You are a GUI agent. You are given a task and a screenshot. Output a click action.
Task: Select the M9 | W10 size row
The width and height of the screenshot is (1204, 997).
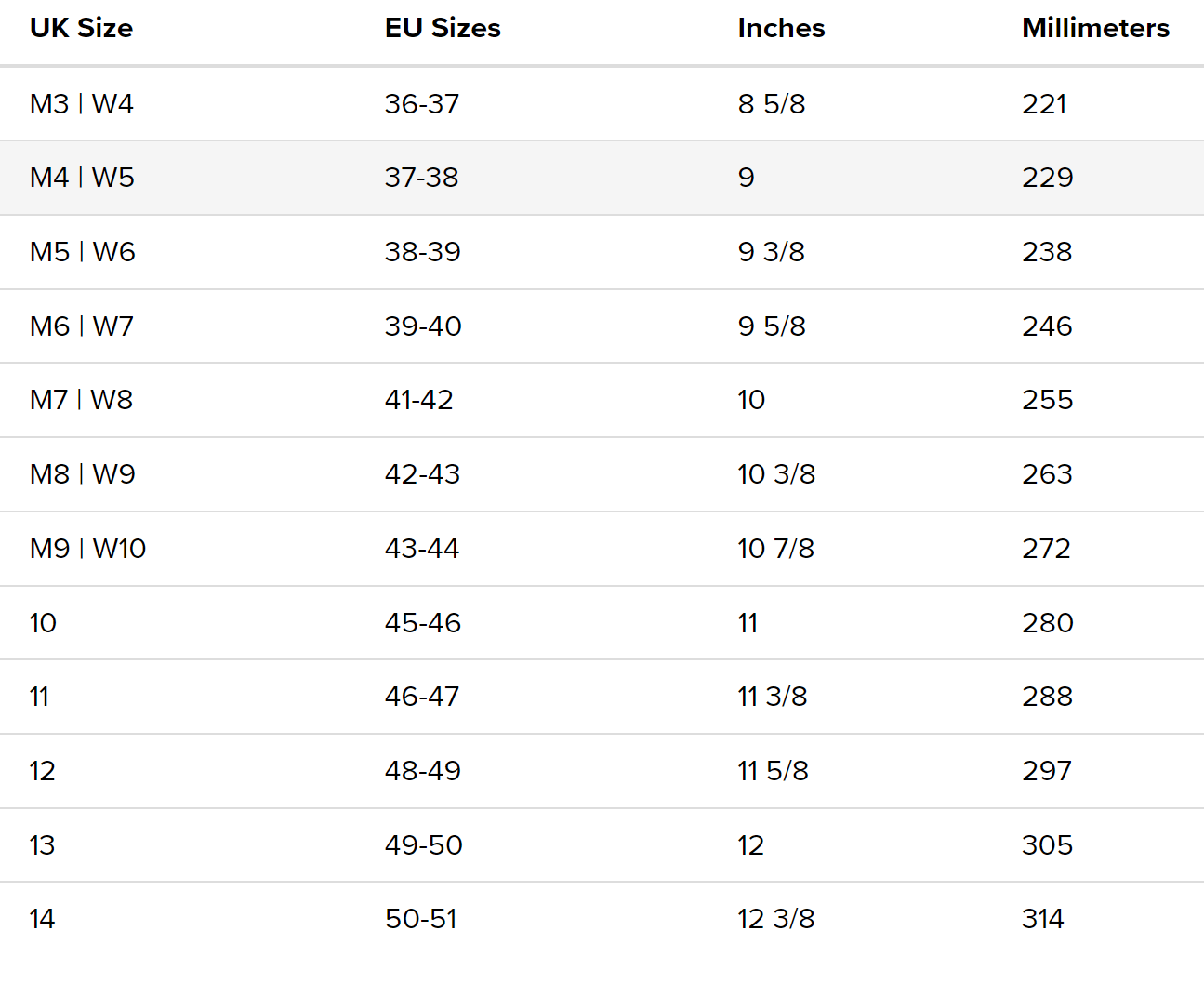602,549
